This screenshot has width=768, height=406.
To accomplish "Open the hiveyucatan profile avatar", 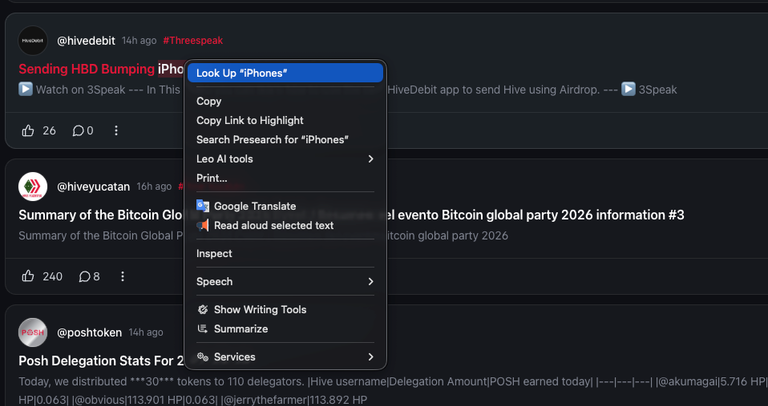I will click(33, 187).
